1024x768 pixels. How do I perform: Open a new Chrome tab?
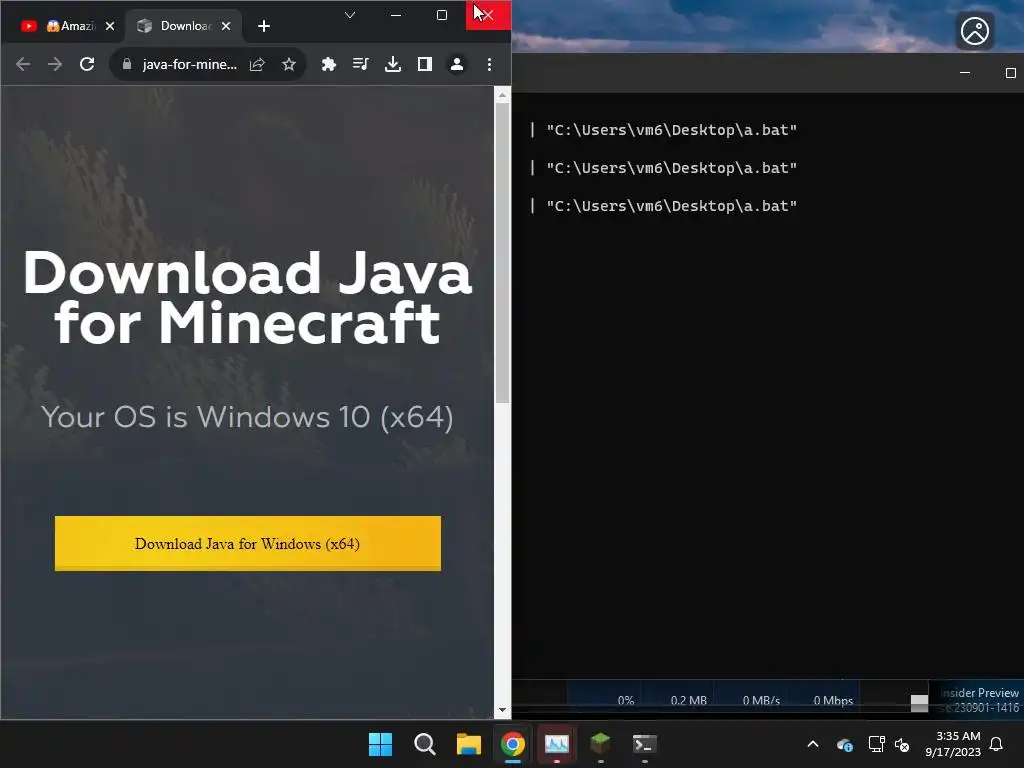coord(264,26)
